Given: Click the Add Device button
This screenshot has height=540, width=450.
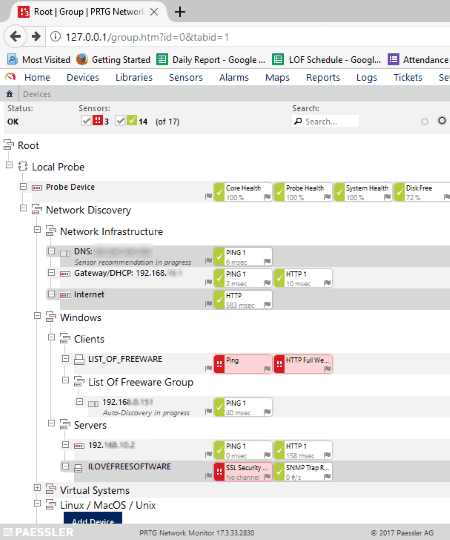Looking at the screenshot, I should (93, 519).
